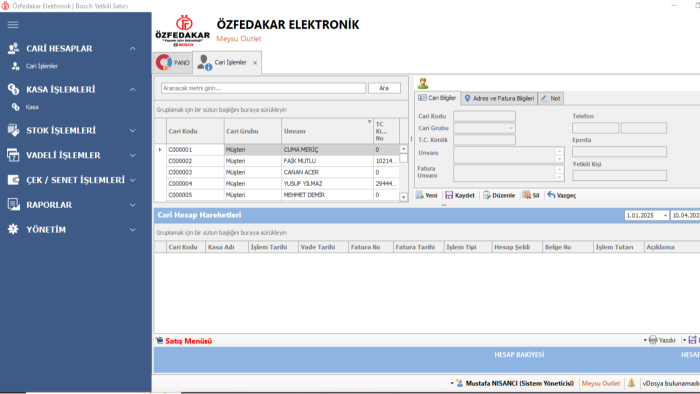This screenshot has width=700, height=394.
Task: Click the save icon right of Yazdır
Action: point(692,340)
